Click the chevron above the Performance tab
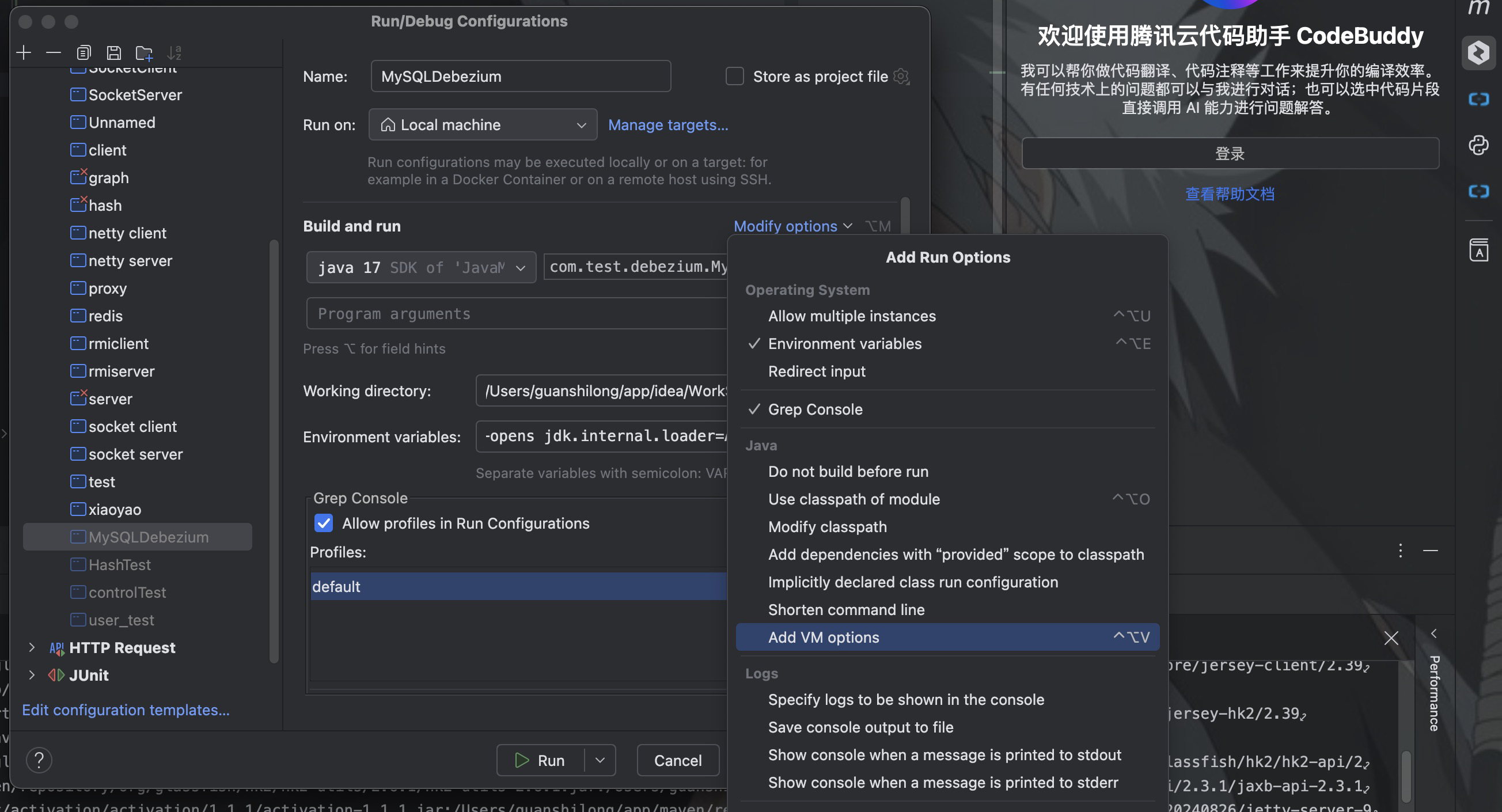 (x=1434, y=633)
